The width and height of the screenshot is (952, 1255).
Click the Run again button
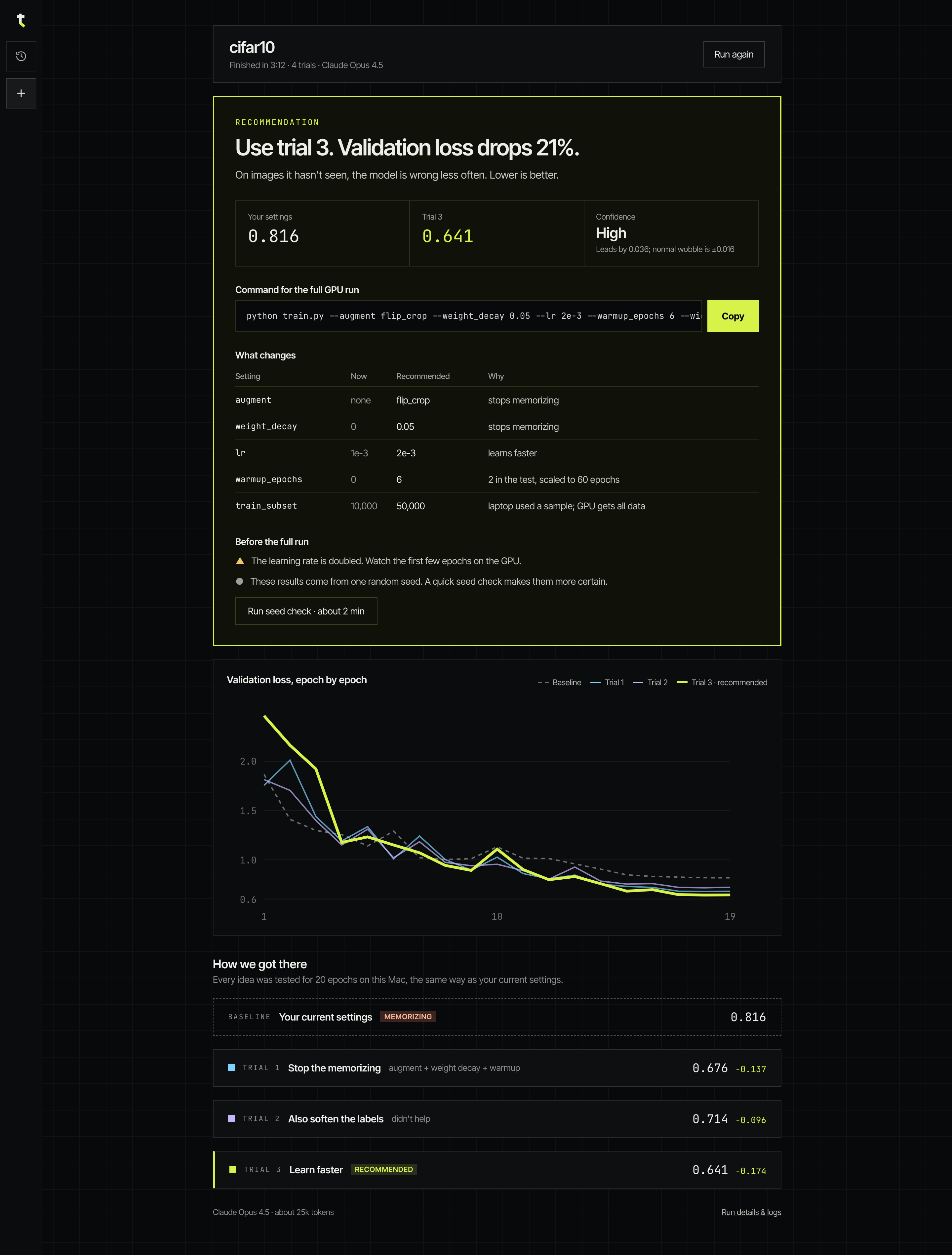click(x=734, y=55)
